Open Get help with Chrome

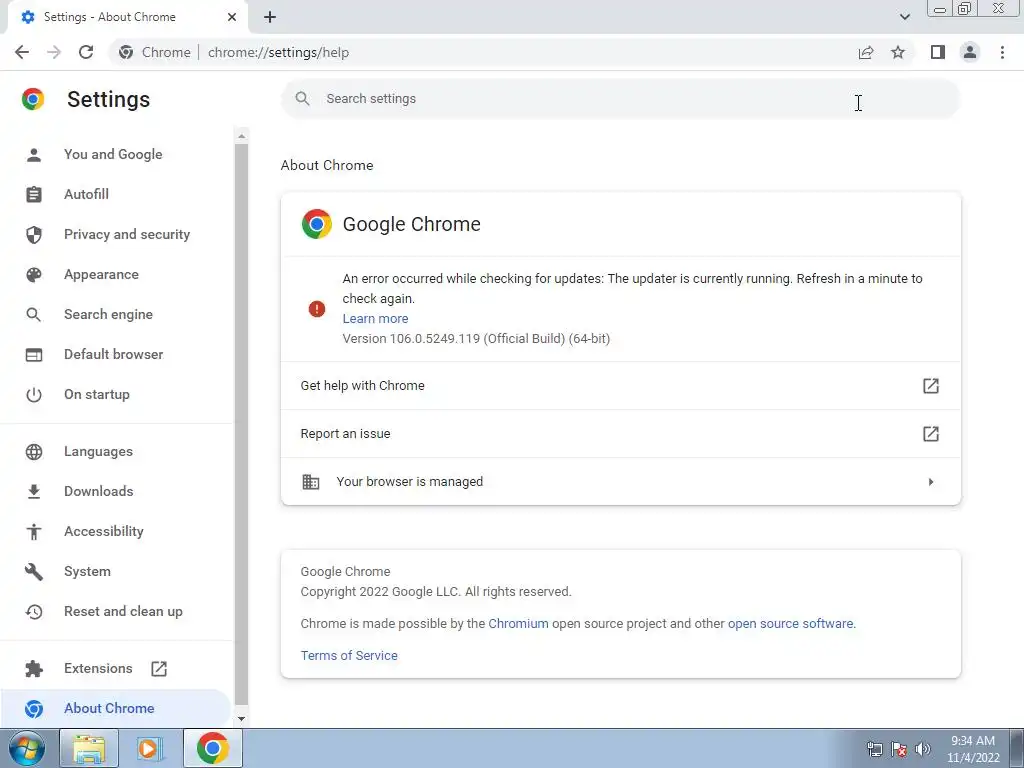coord(620,385)
